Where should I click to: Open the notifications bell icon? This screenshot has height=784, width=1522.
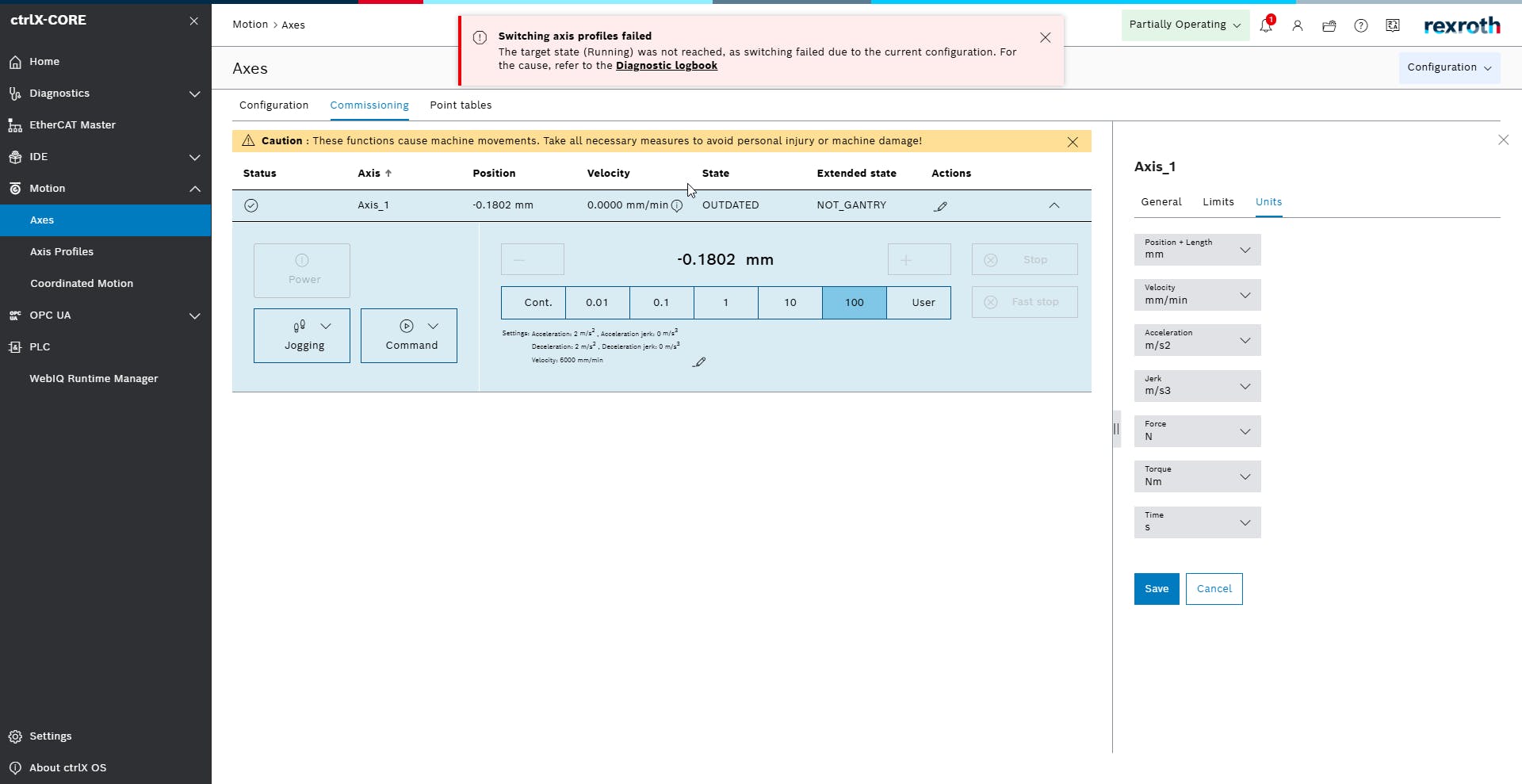[x=1265, y=25]
